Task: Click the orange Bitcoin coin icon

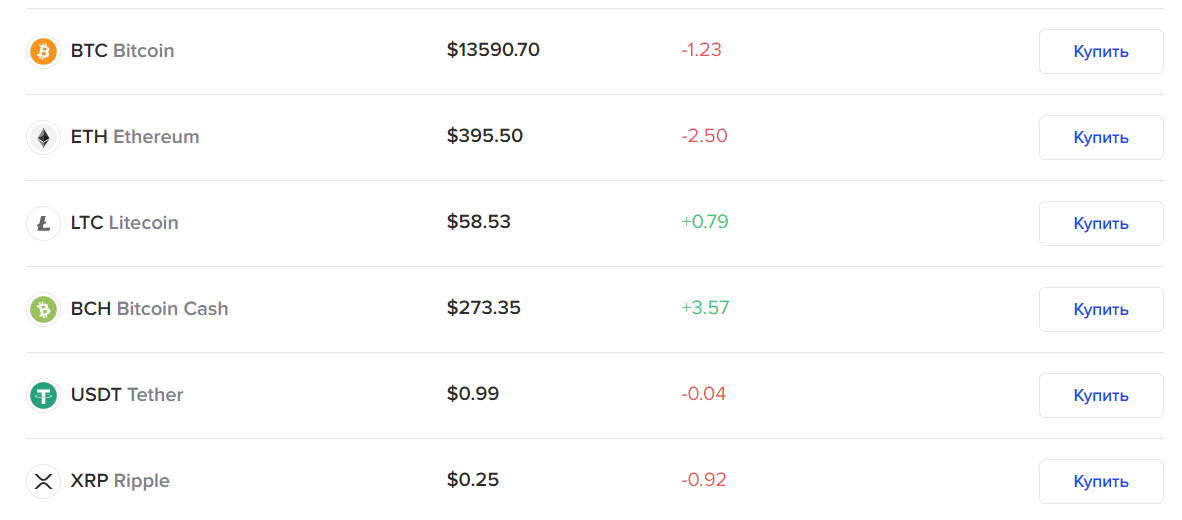Action: pyautogui.click(x=43, y=51)
